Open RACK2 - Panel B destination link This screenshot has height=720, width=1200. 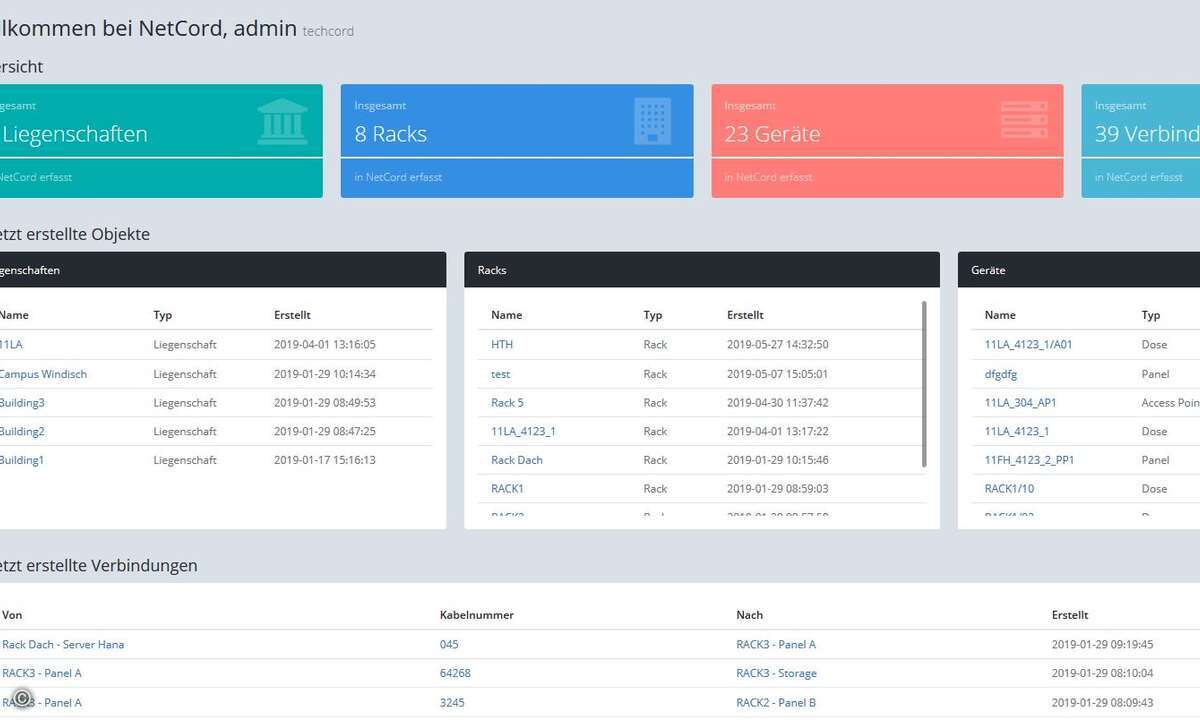[776, 702]
